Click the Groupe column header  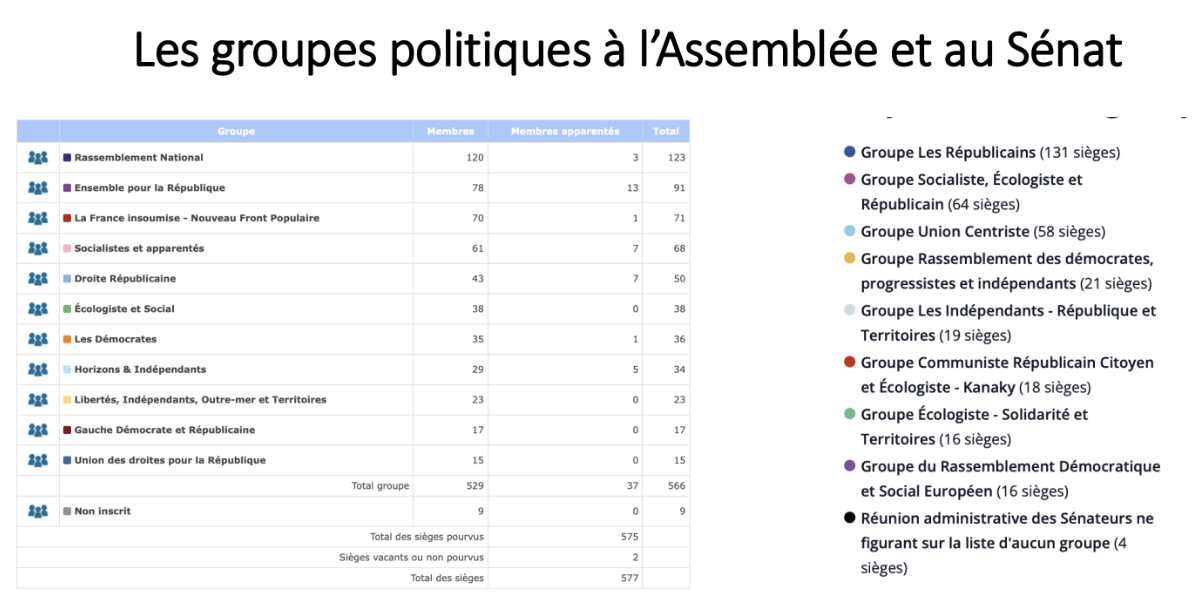(236, 131)
